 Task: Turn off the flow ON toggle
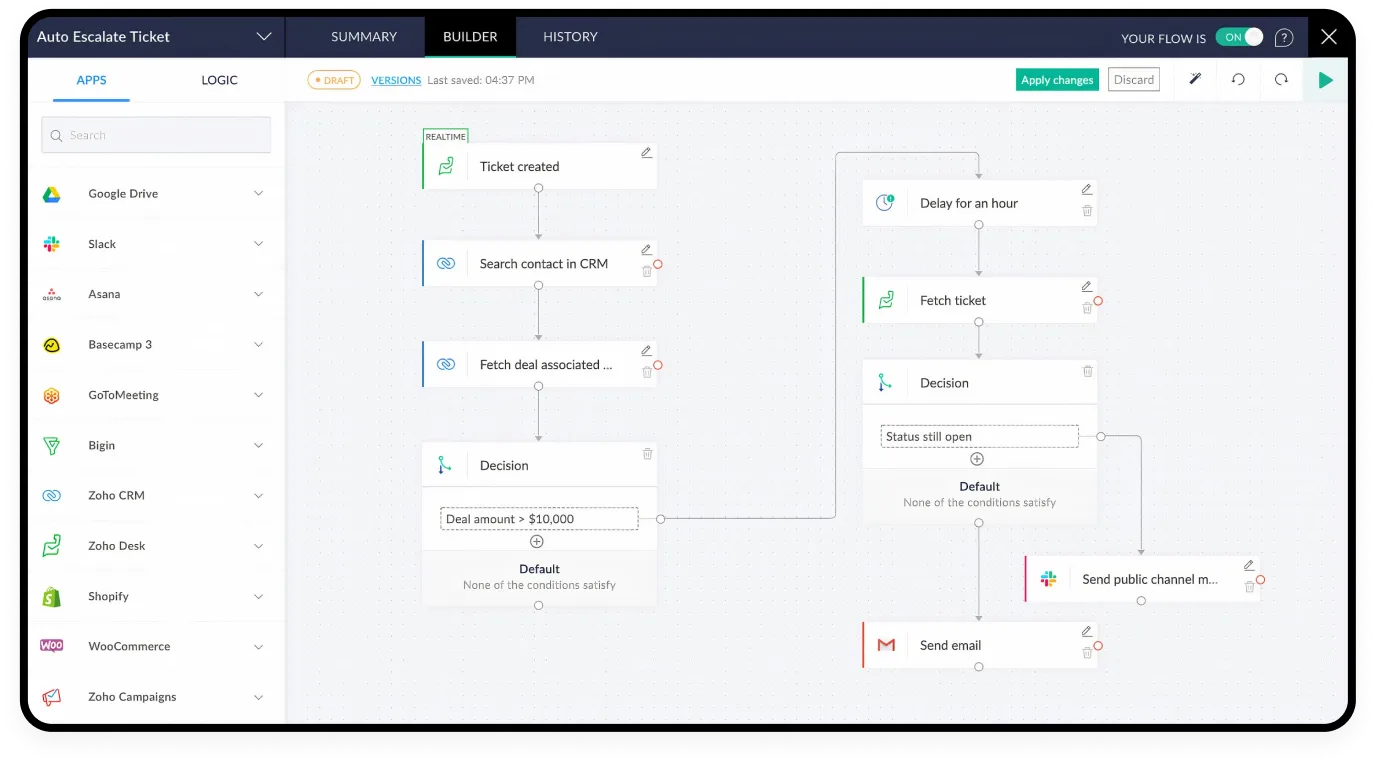(x=1239, y=37)
